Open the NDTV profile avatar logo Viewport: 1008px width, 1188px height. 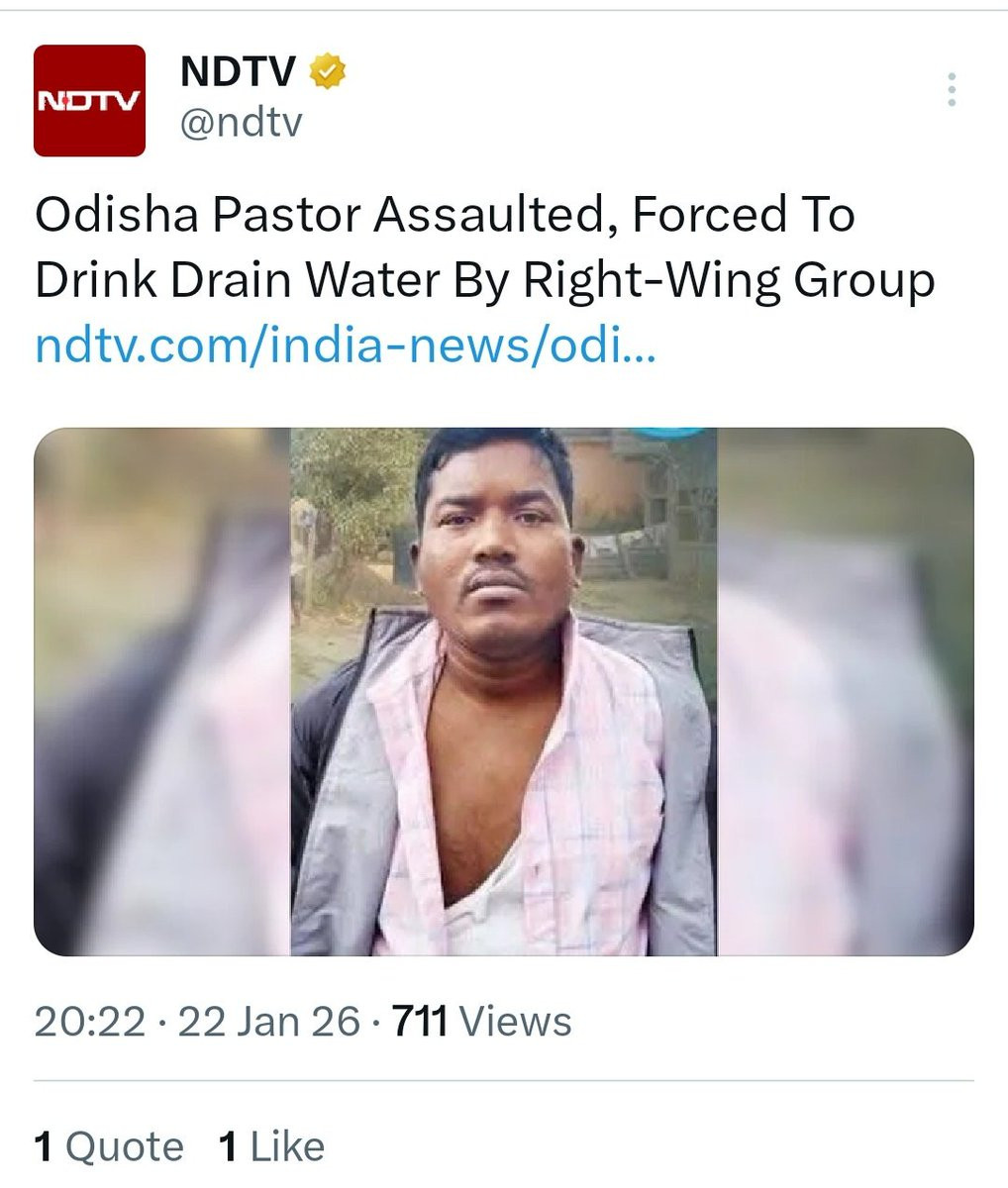tap(89, 101)
